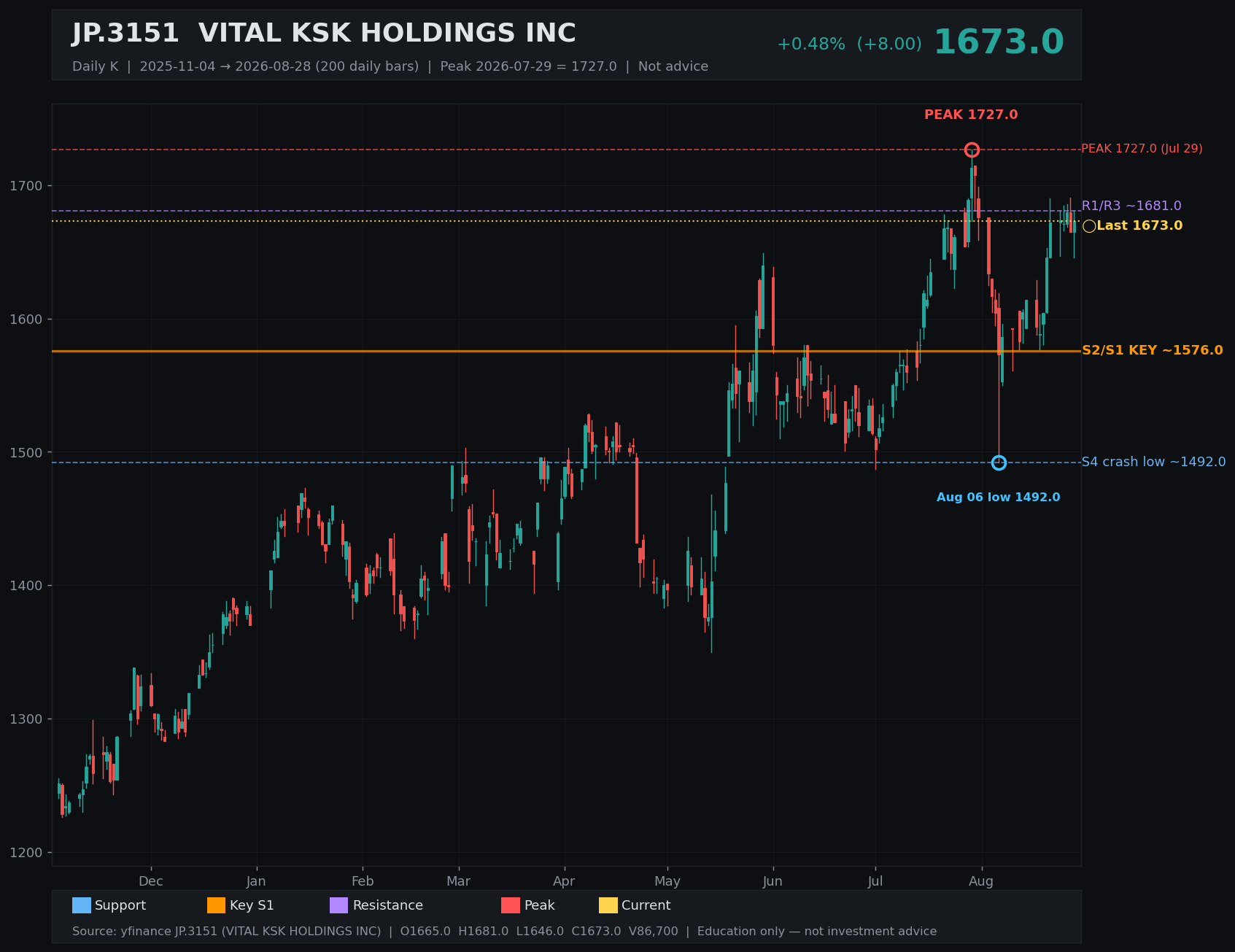Select the orange Key S1 legend swatch
This screenshot has height=952, width=1235.
217,905
